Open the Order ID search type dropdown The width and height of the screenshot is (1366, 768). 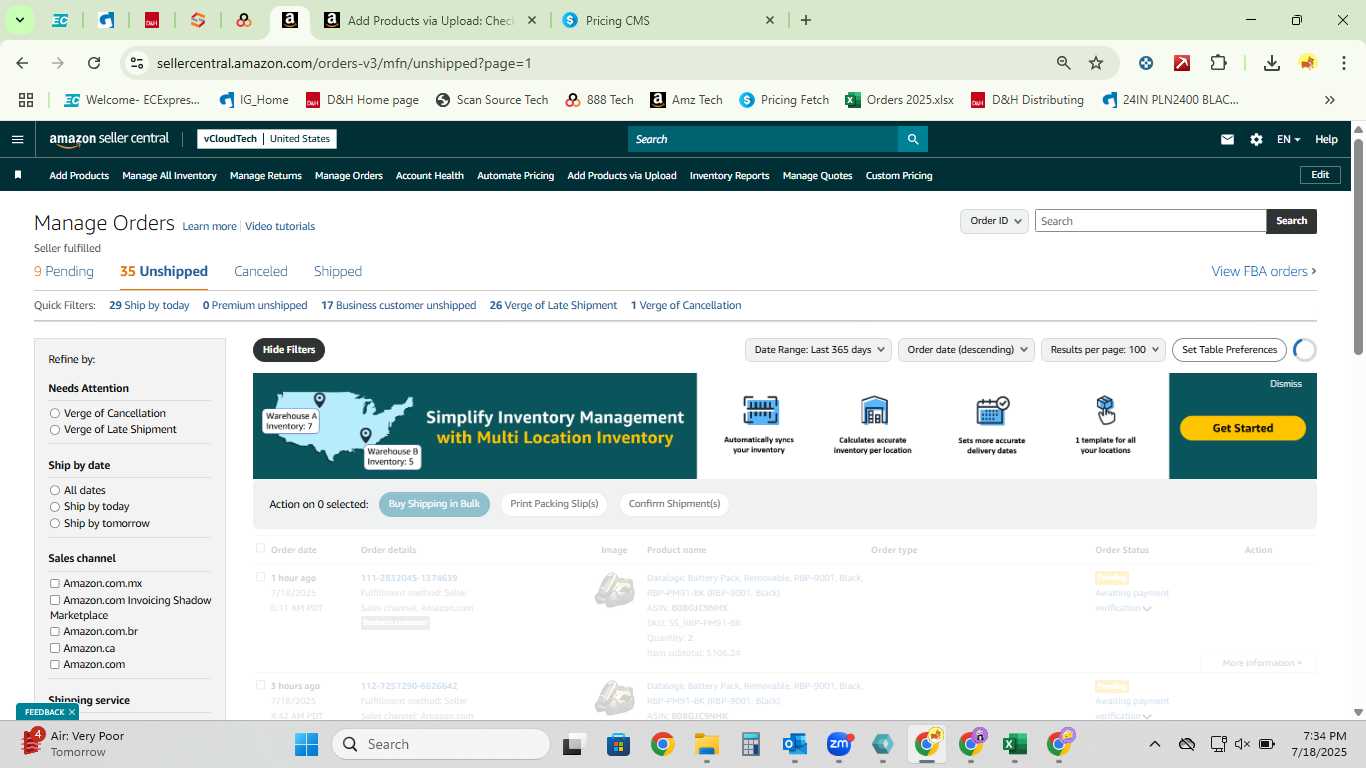click(994, 221)
